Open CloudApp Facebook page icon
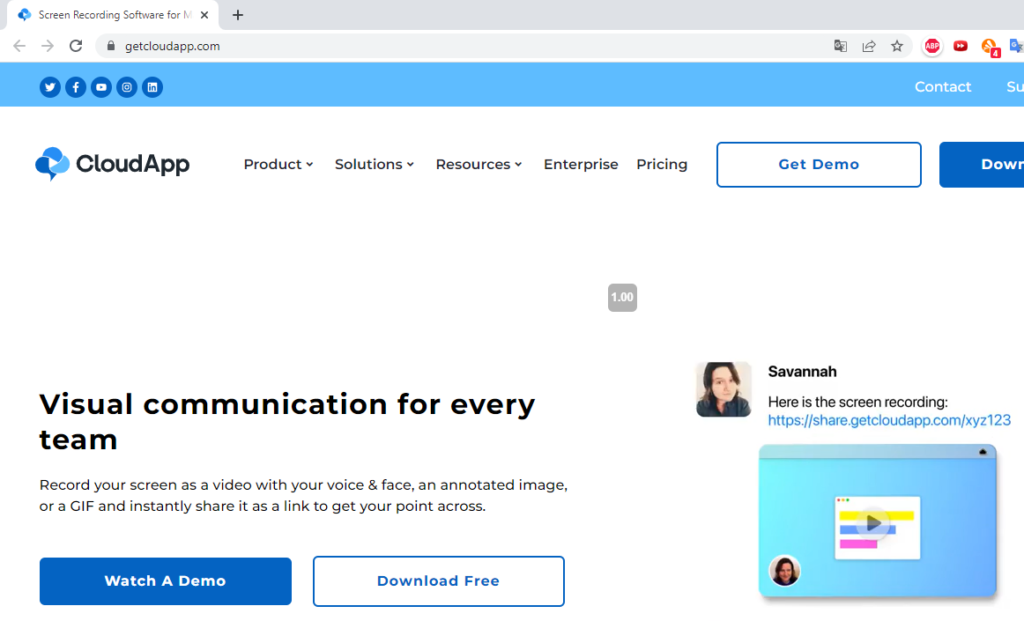This screenshot has height=621, width=1024. (76, 87)
